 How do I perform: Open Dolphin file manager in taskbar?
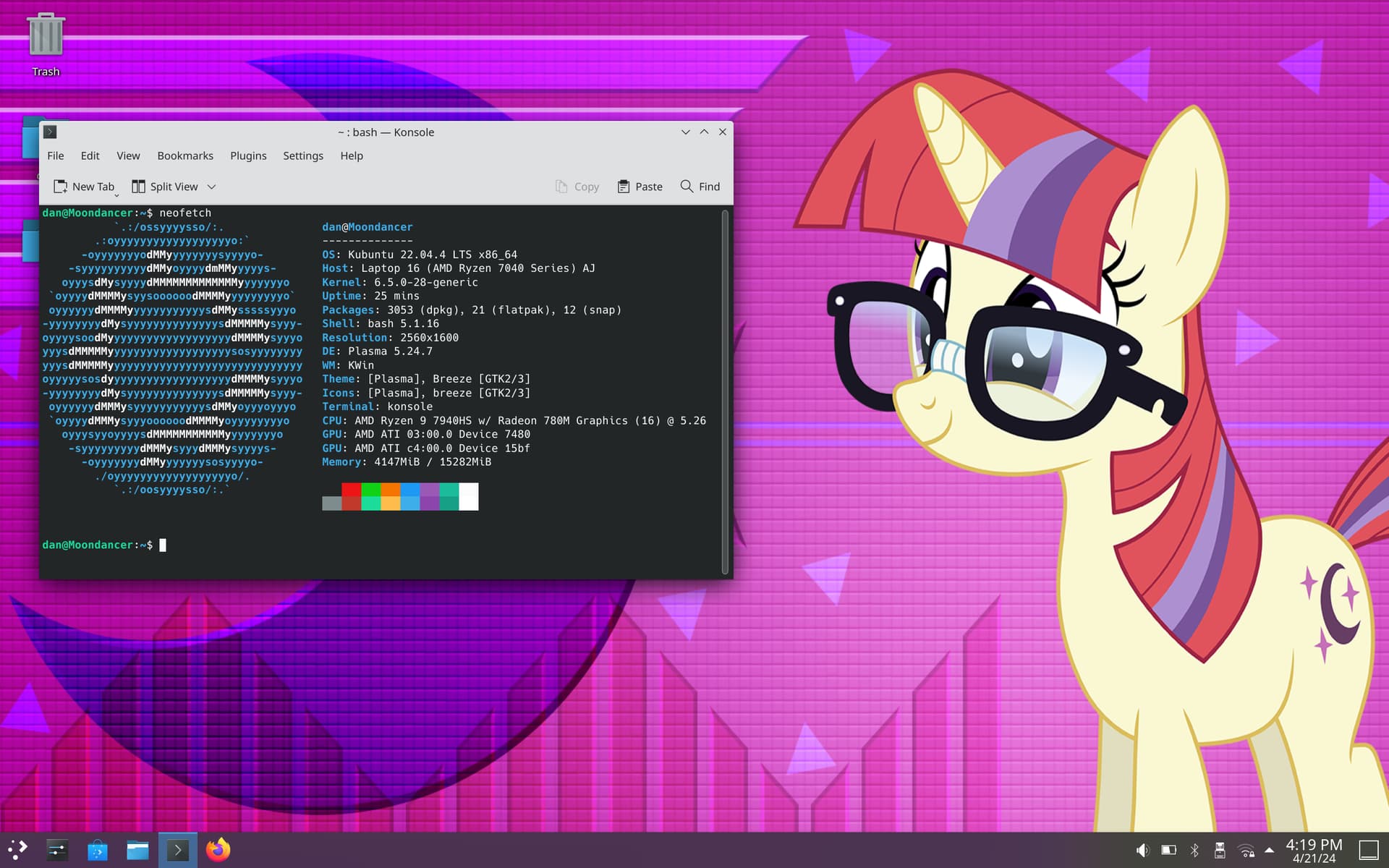click(137, 850)
